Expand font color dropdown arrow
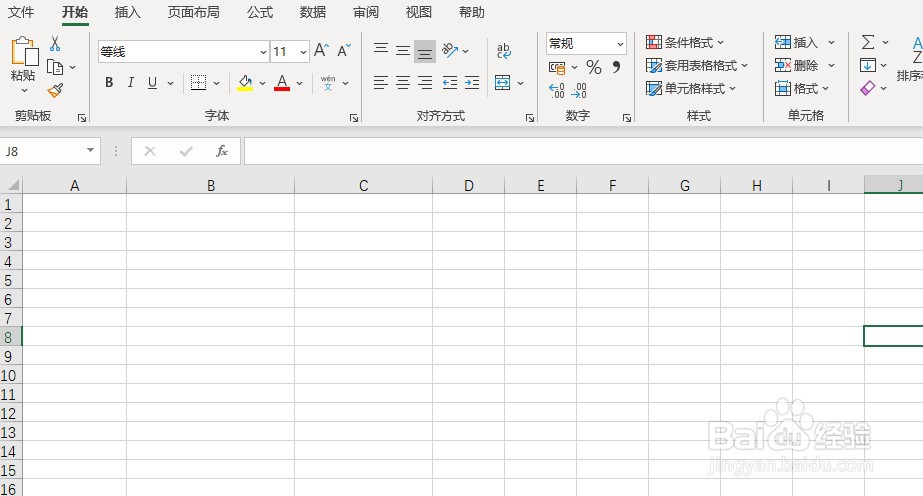Screen dimensions: 923x496 (x=300, y=84)
